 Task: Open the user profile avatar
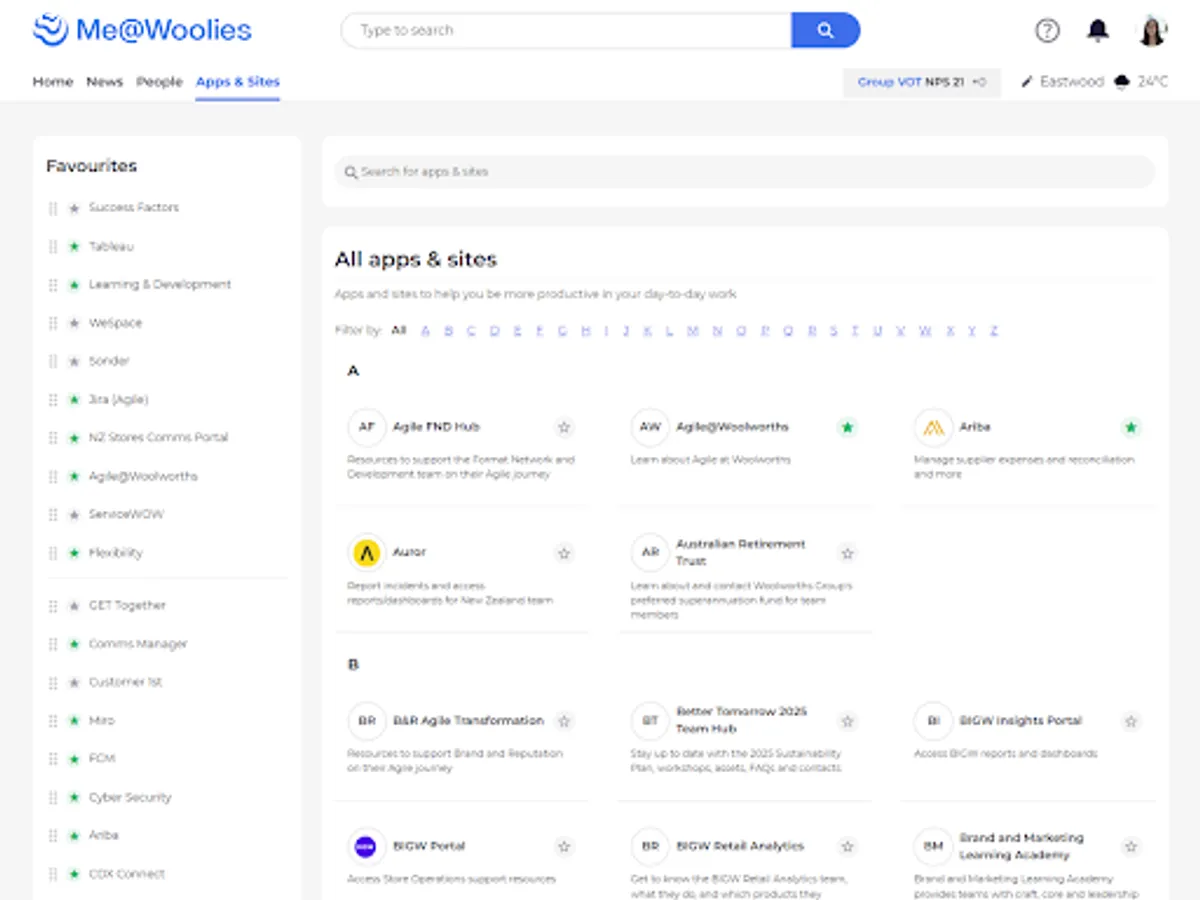point(1152,30)
